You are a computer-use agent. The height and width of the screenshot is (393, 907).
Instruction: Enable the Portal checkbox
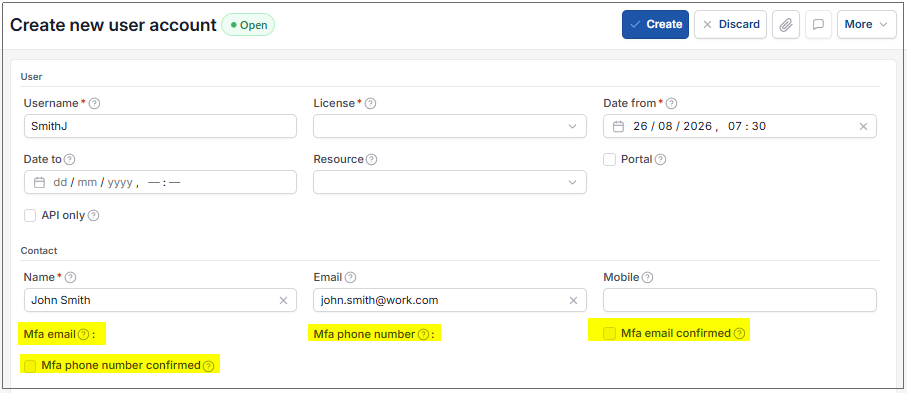[x=609, y=159]
